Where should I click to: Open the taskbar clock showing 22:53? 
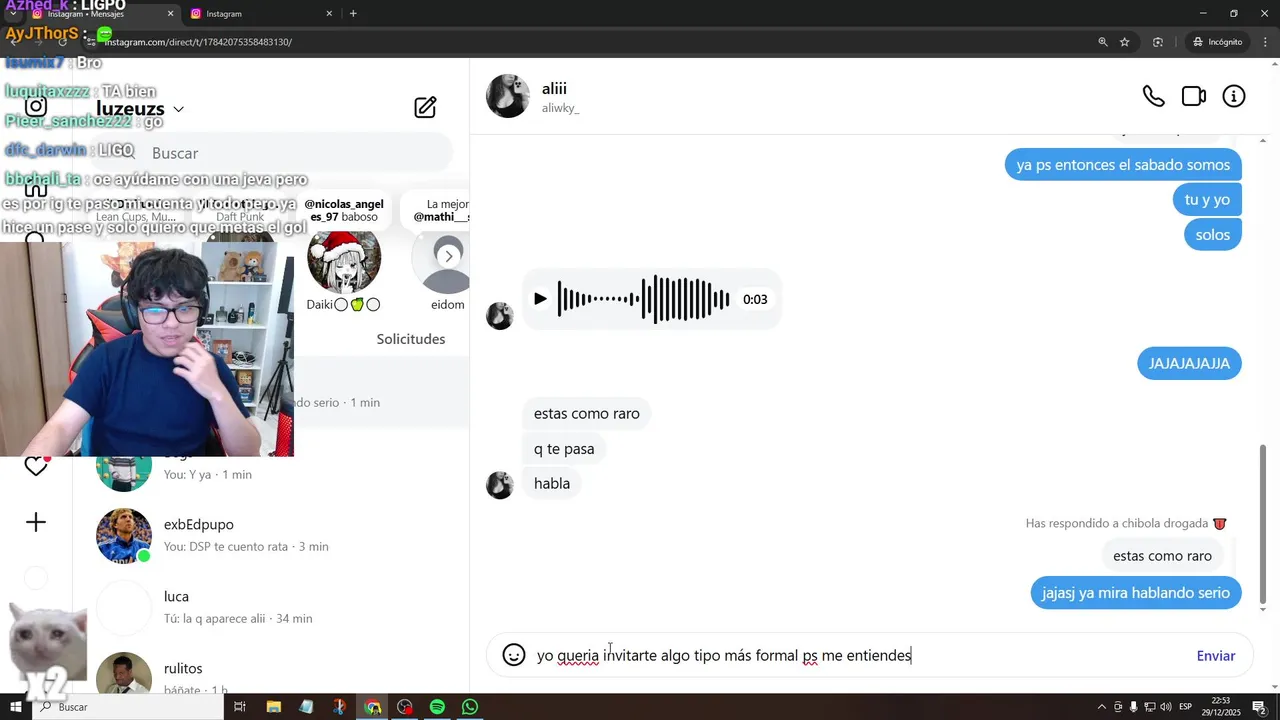pyautogui.click(x=1221, y=707)
